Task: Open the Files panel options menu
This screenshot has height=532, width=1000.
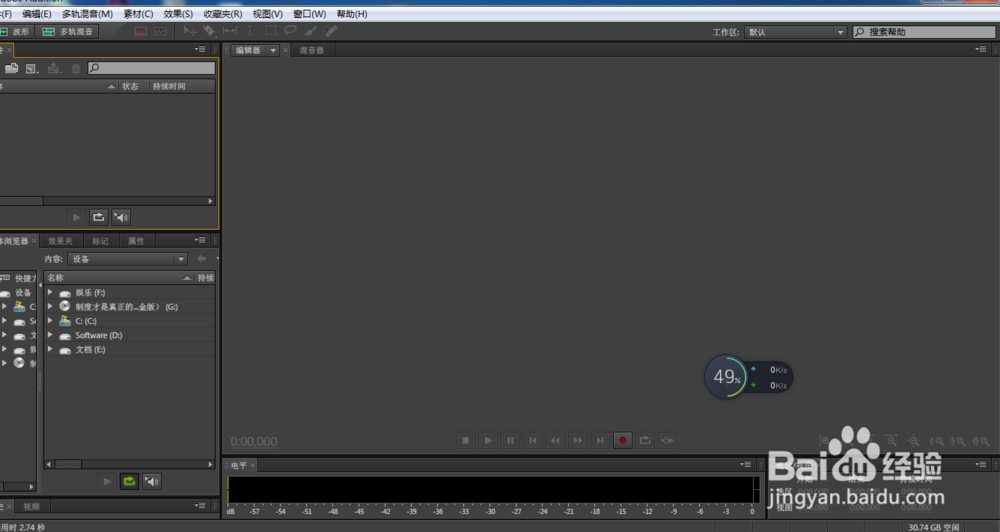Action: pyautogui.click(x=200, y=49)
